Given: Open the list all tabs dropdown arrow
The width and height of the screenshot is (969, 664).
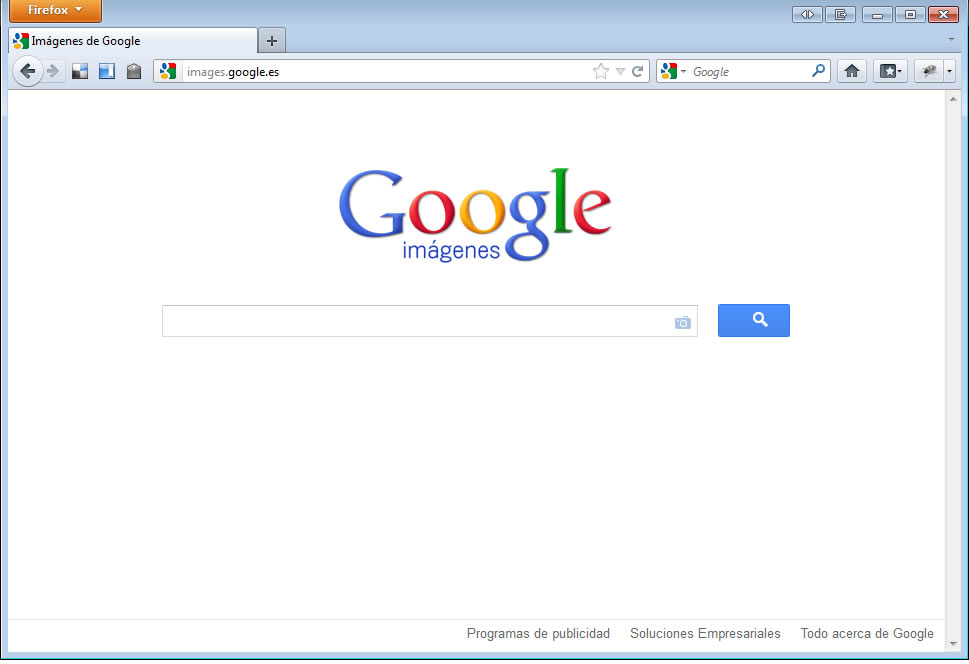Looking at the screenshot, I should [x=951, y=40].
